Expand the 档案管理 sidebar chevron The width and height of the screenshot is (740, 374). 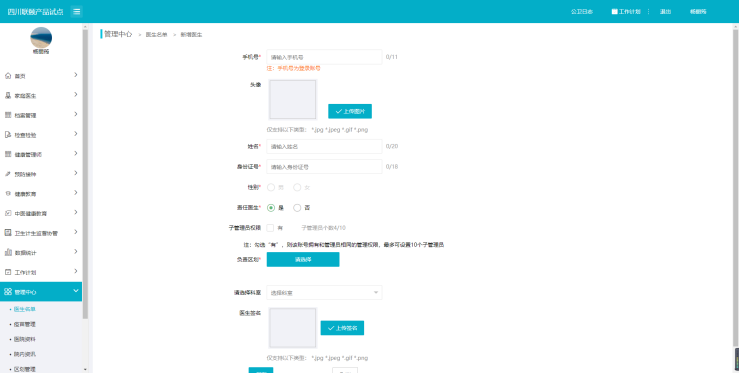click(x=76, y=115)
